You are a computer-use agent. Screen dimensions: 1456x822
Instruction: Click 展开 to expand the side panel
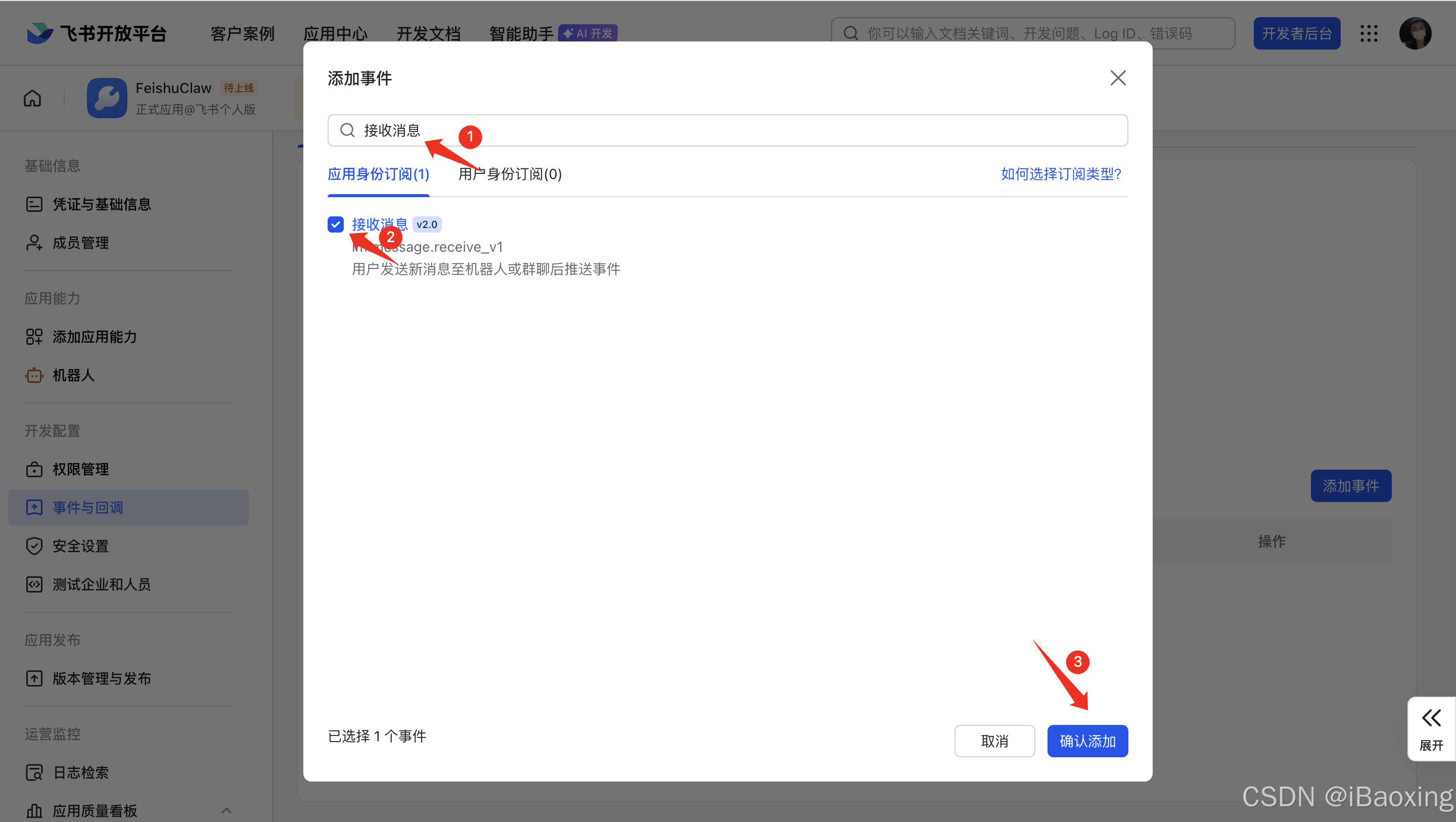pos(1431,729)
